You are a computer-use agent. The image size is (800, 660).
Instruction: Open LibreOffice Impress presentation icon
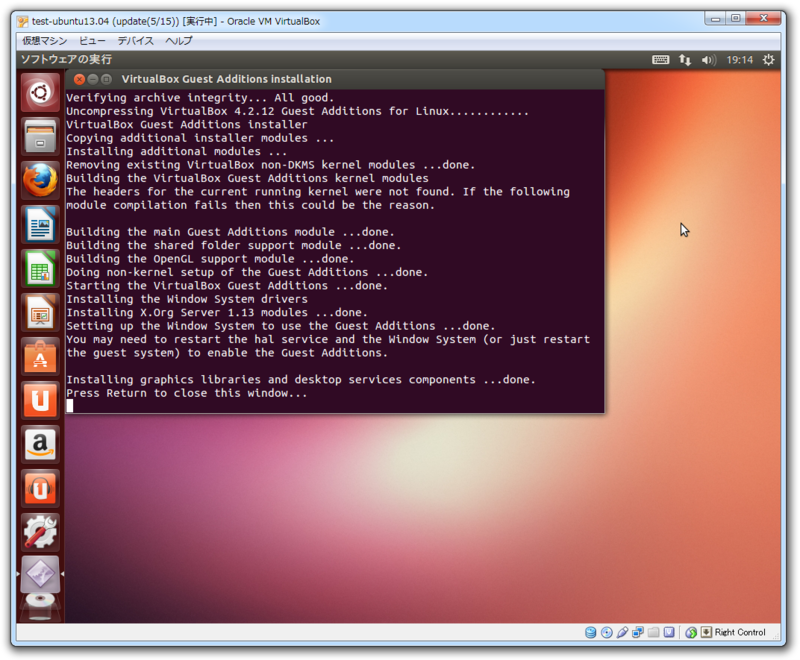[40, 312]
